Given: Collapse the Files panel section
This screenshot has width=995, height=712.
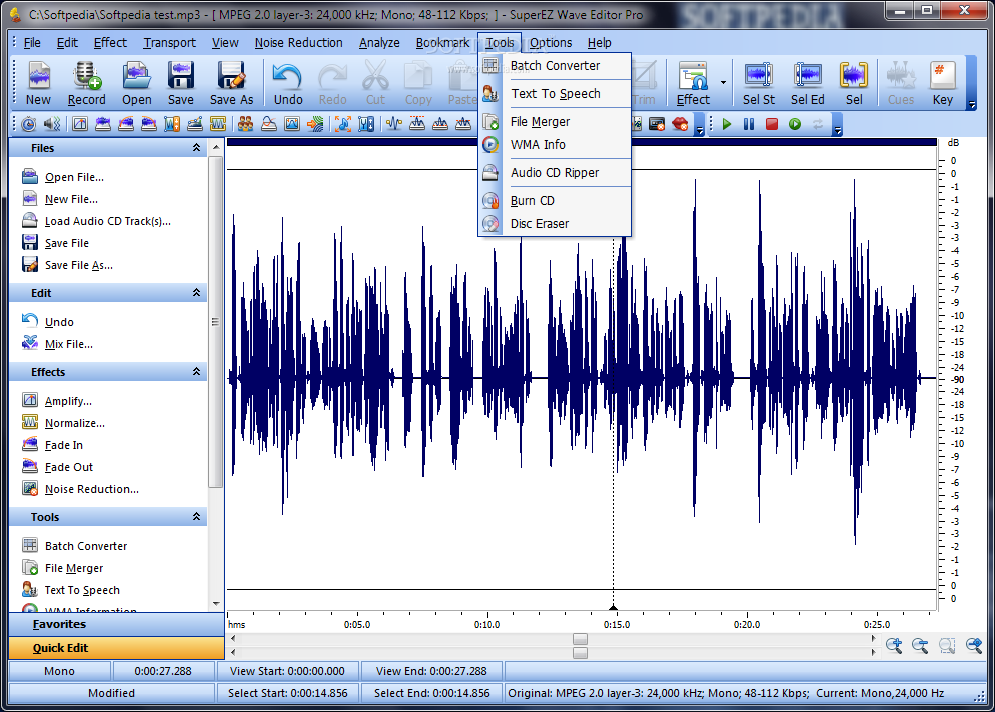Looking at the screenshot, I should pos(197,148).
